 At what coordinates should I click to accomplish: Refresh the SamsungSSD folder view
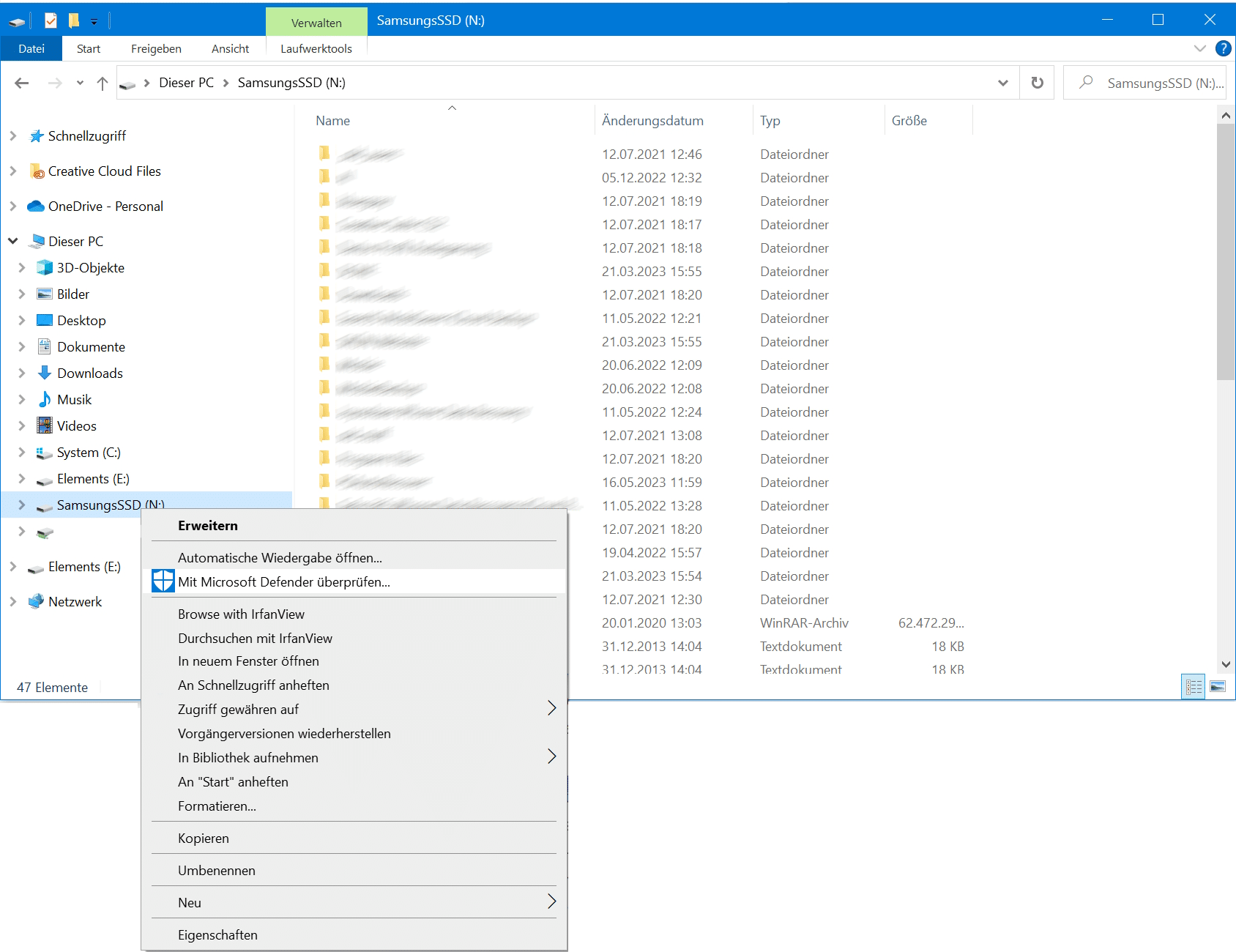click(x=1037, y=83)
